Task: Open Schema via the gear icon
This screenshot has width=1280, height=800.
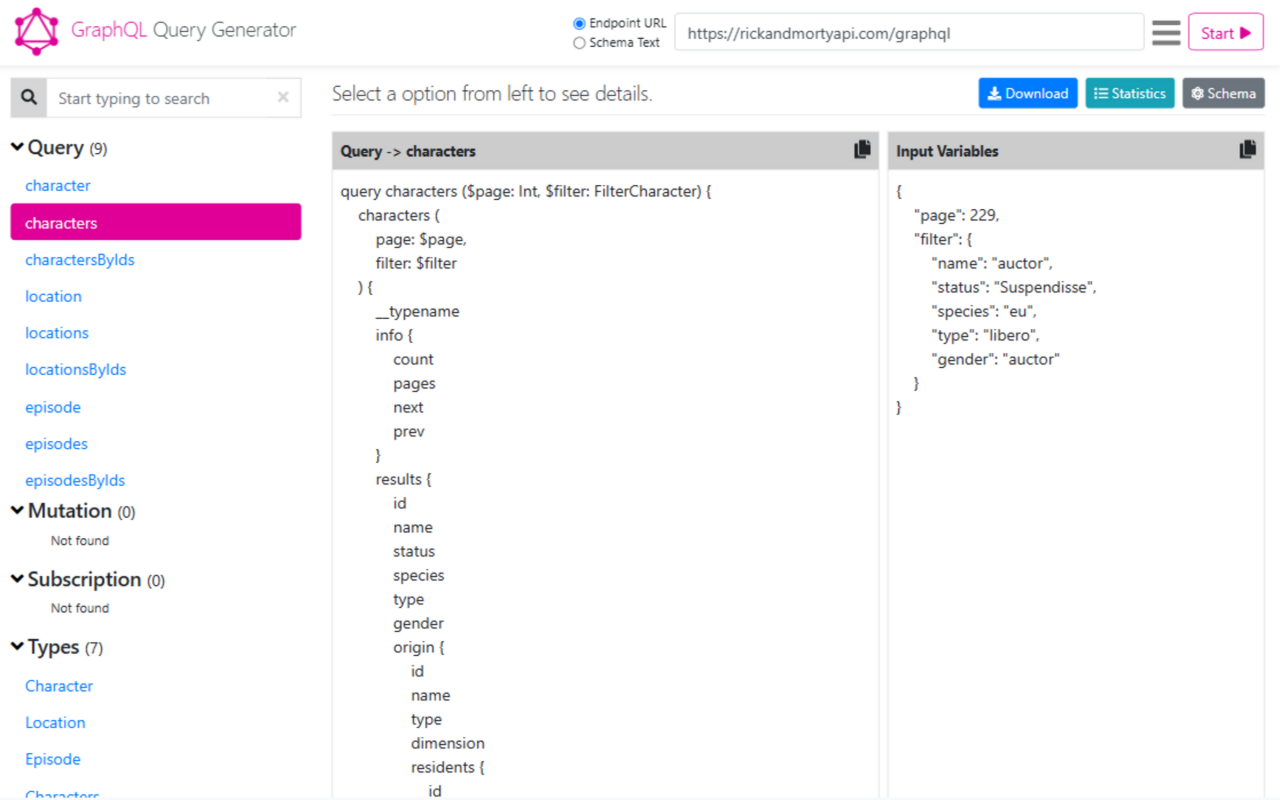Action: click(x=1199, y=93)
